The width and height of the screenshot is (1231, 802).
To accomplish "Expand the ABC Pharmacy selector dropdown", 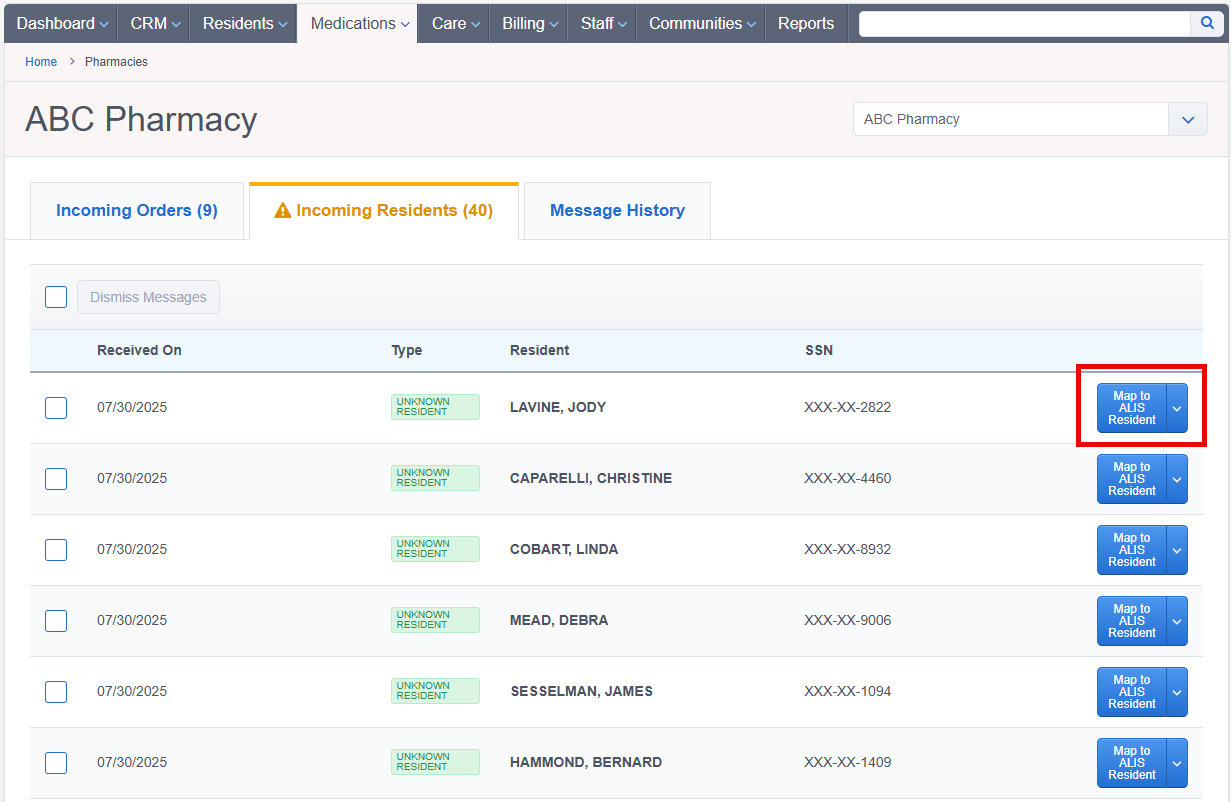I will click(x=1187, y=119).
